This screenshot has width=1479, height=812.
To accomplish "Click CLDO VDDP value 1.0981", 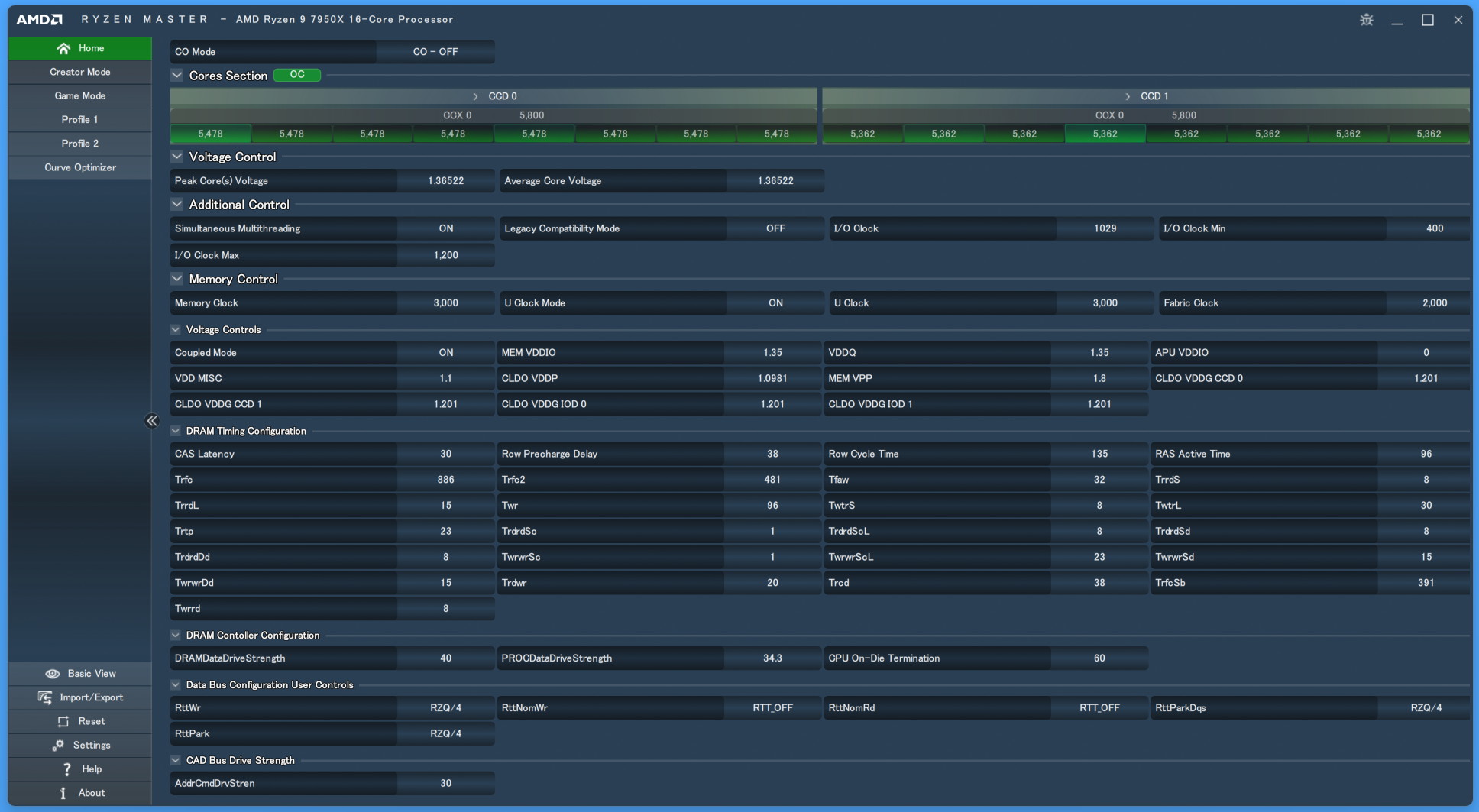I will click(x=772, y=378).
